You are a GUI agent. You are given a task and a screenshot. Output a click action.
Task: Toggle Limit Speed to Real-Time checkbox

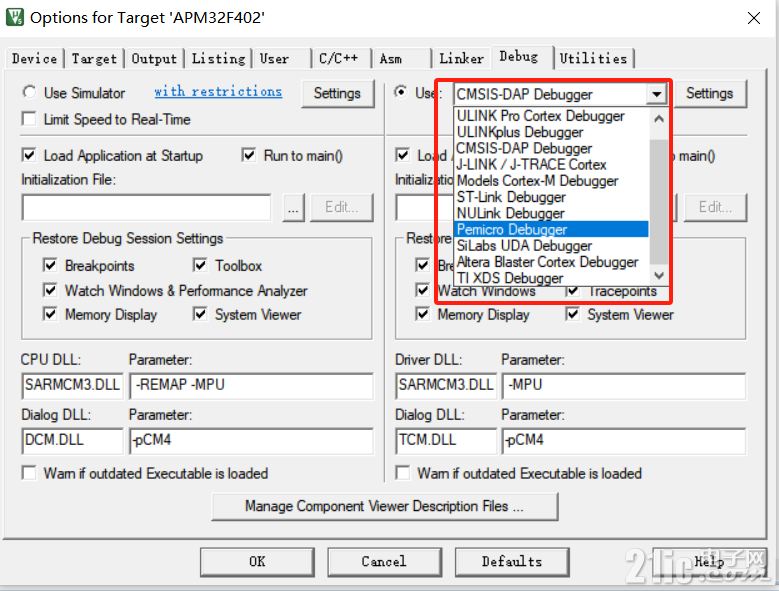tap(29, 119)
